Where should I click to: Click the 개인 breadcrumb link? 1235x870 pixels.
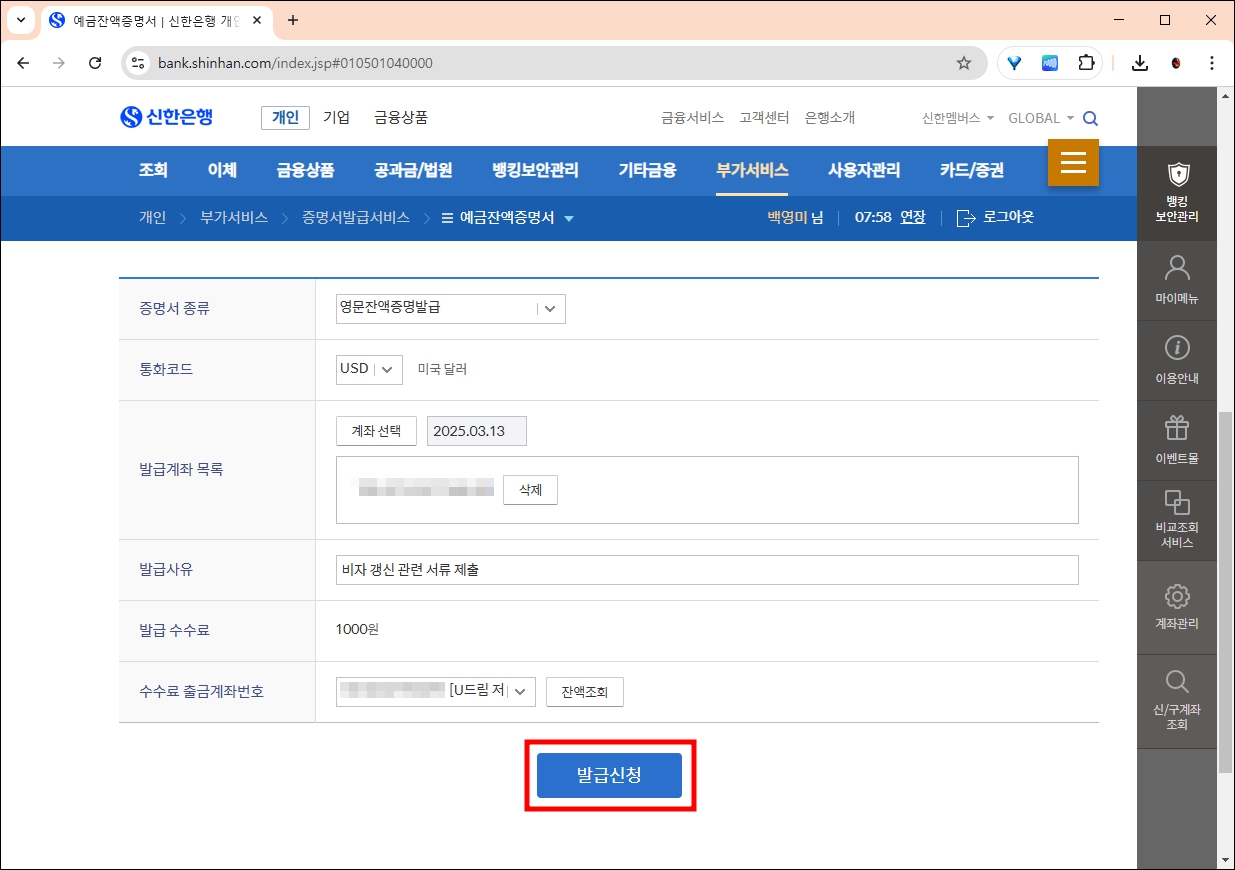(152, 217)
